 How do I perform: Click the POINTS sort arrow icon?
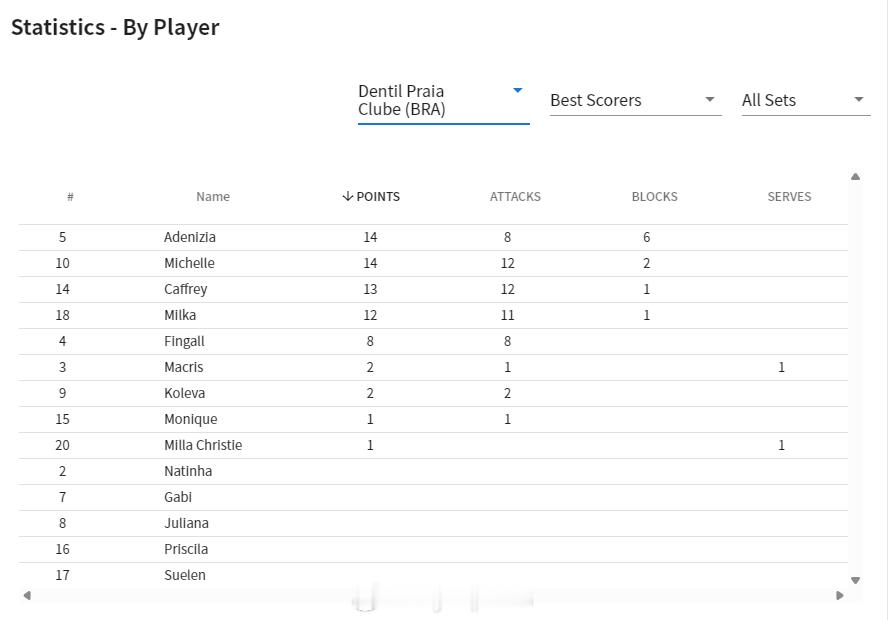click(x=347, y=197)
